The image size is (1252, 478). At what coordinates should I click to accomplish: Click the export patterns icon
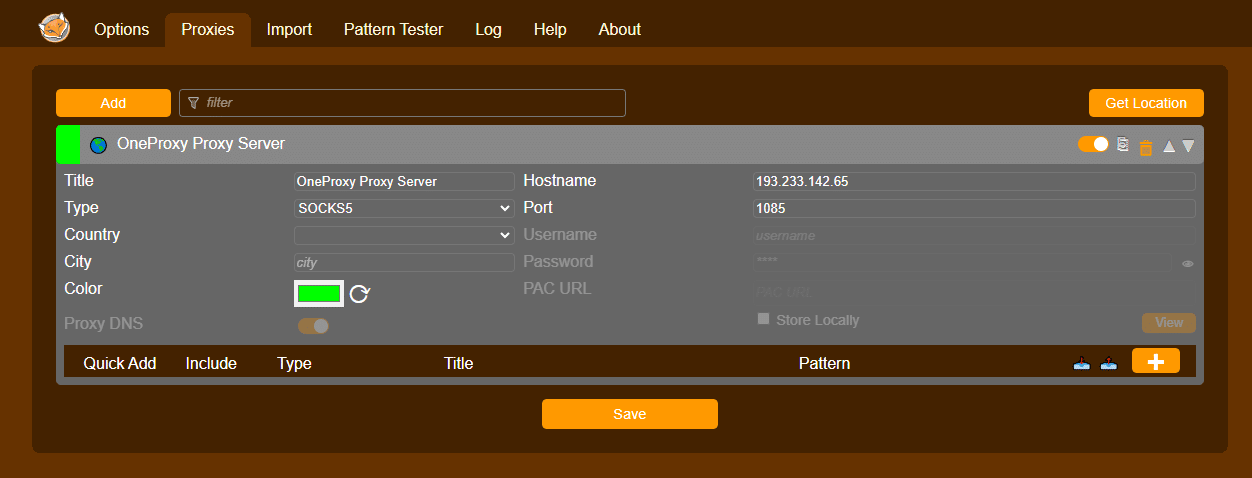(x=1108, y=363)
